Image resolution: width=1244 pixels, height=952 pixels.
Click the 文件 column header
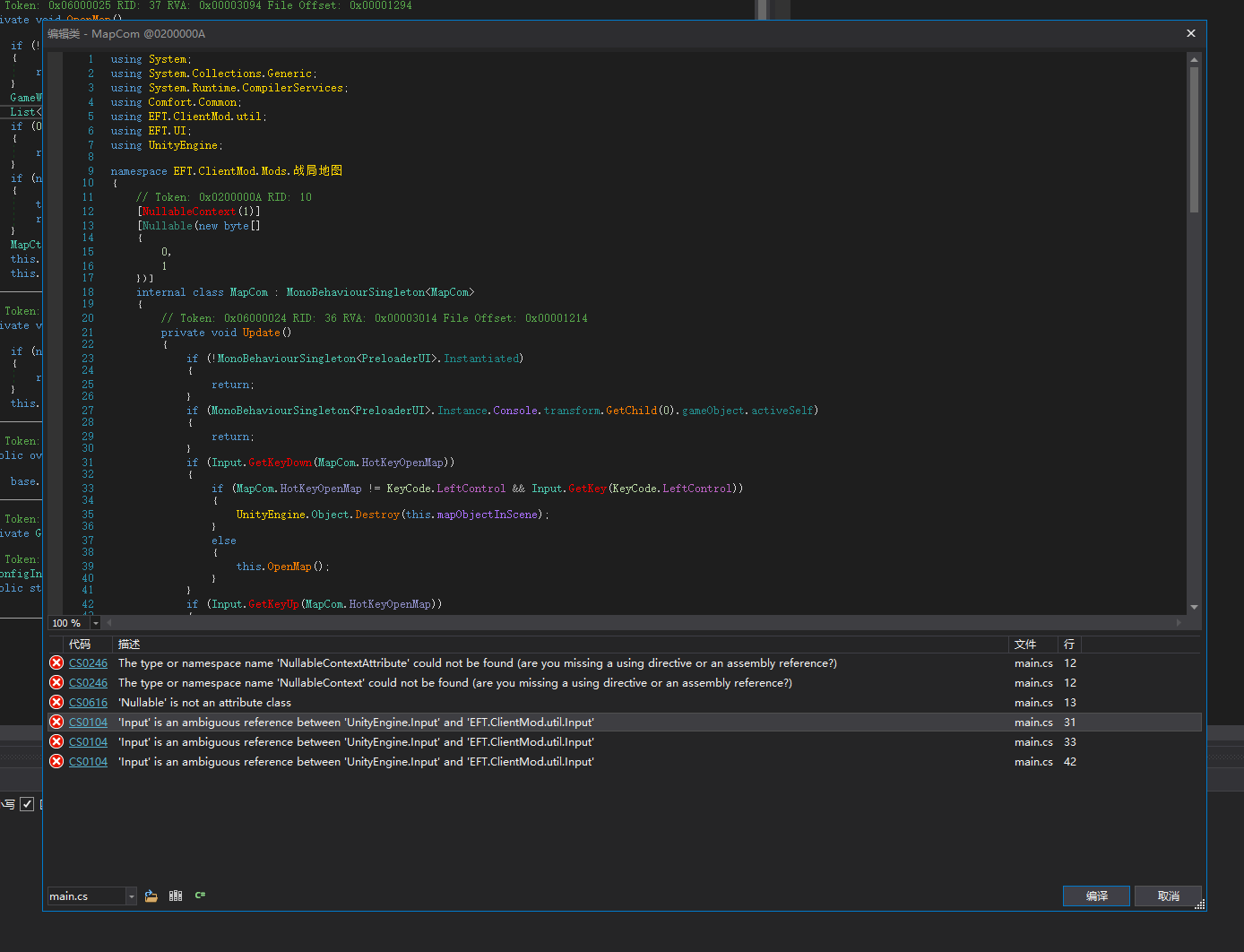point(1025,644)
